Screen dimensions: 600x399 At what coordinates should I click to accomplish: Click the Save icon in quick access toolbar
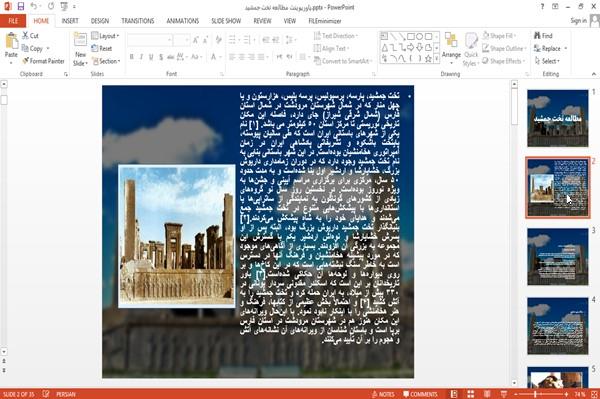pos(21,6)
